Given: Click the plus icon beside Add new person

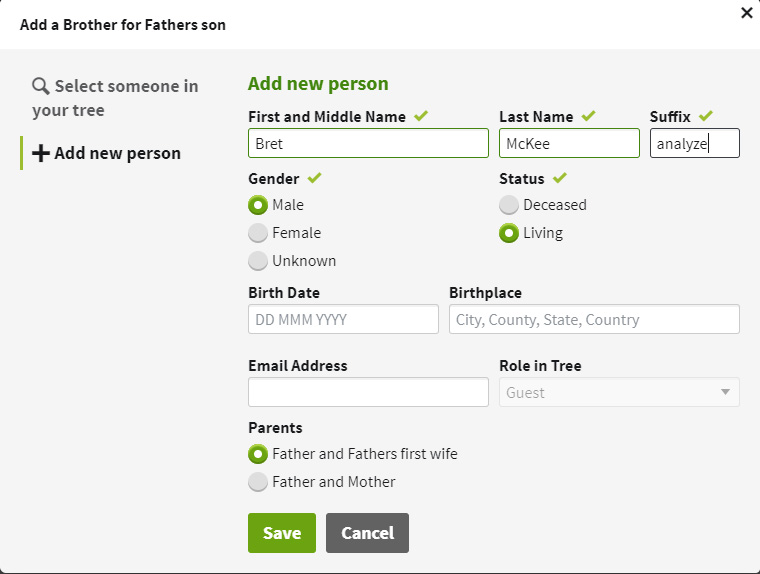Looking at the screenshot, I should tap(41, 153).
